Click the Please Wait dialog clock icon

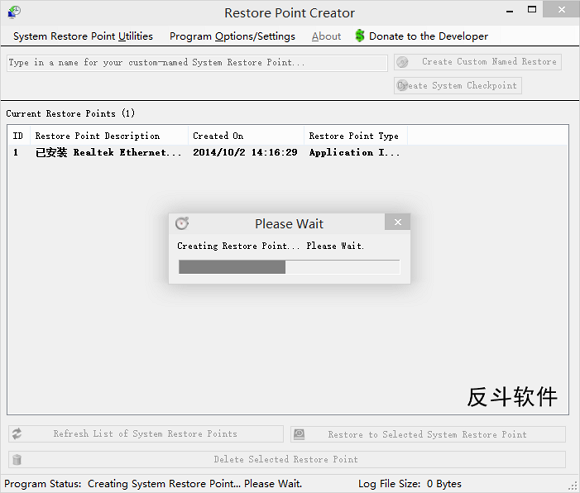[x=182, y=223]
